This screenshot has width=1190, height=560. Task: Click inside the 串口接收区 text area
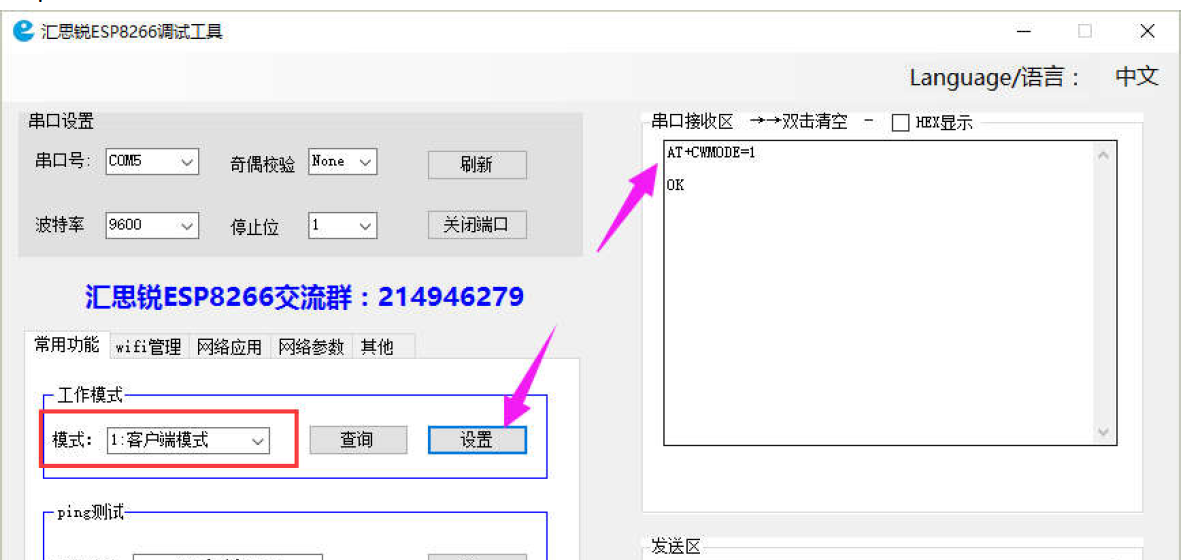pyautogui.click(x=889, y=293)
